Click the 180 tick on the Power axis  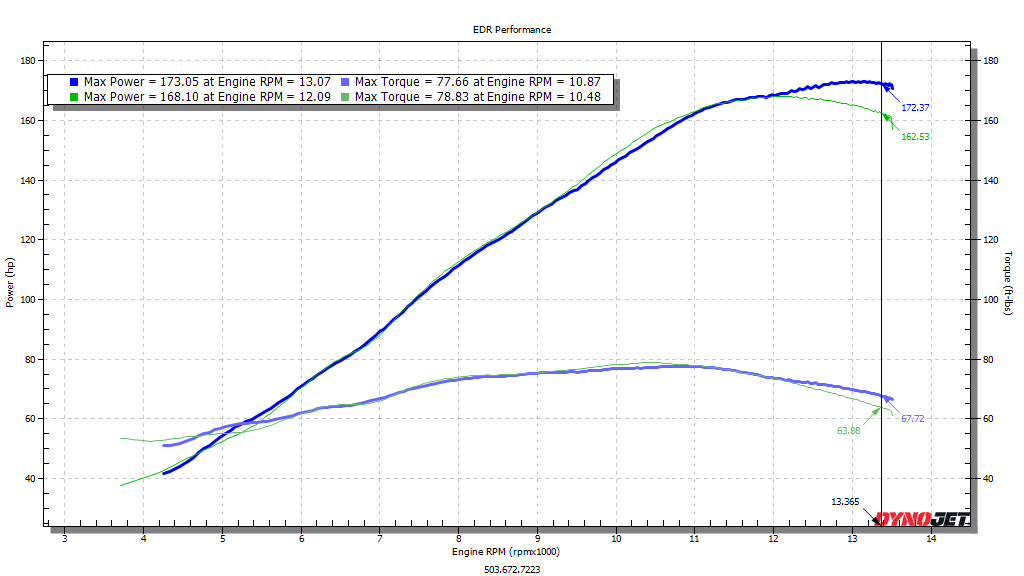click(x=28, y=61)
